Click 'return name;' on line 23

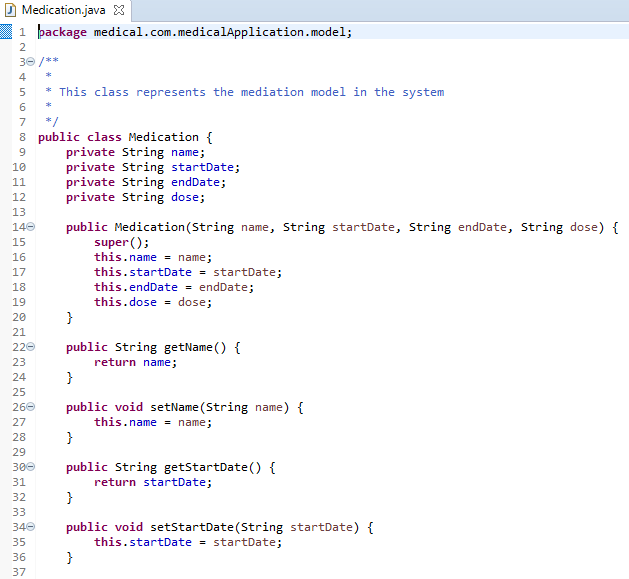[136, 362]
